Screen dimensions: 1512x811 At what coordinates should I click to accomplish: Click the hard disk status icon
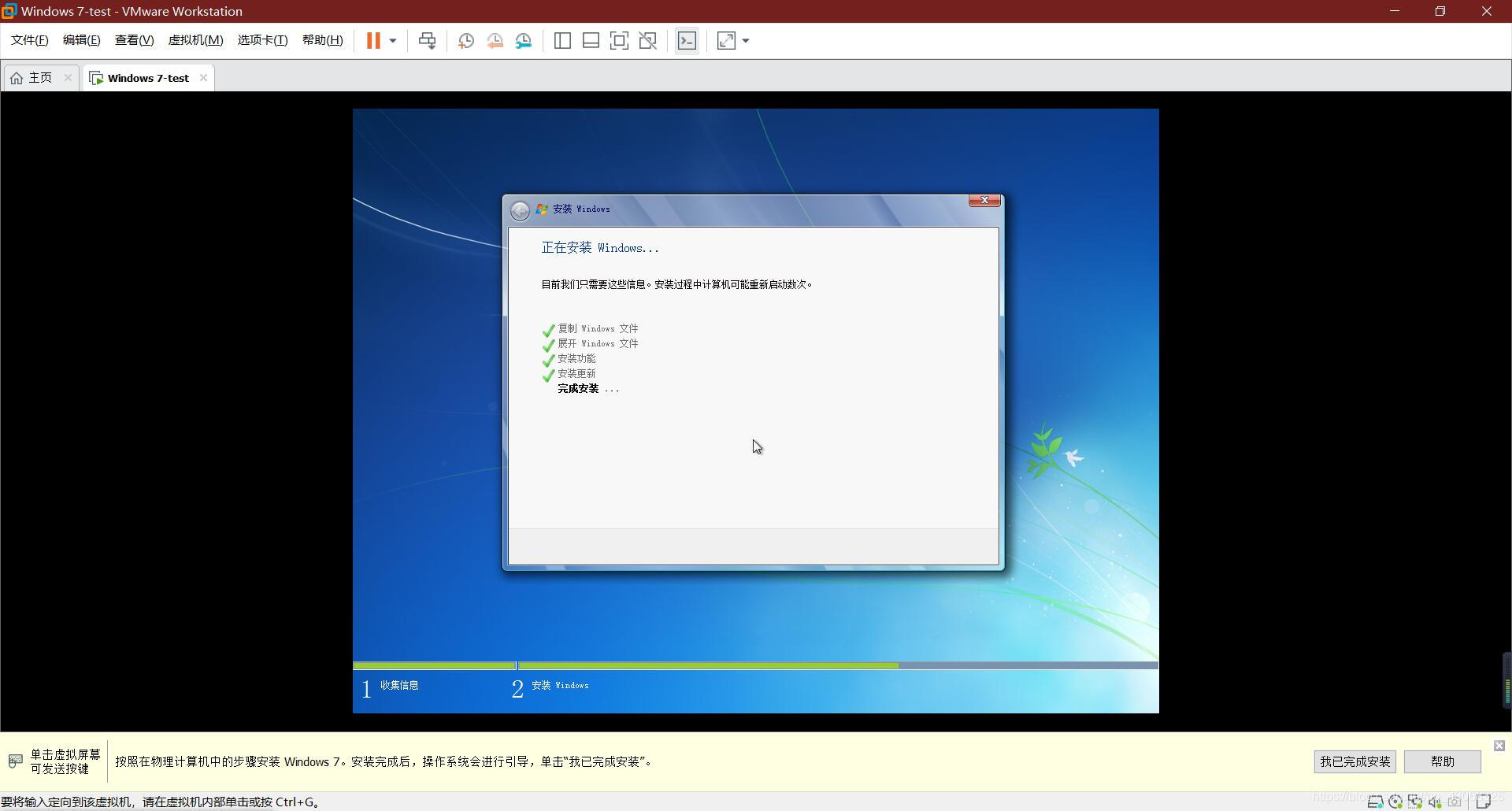tap(1376, 802)
